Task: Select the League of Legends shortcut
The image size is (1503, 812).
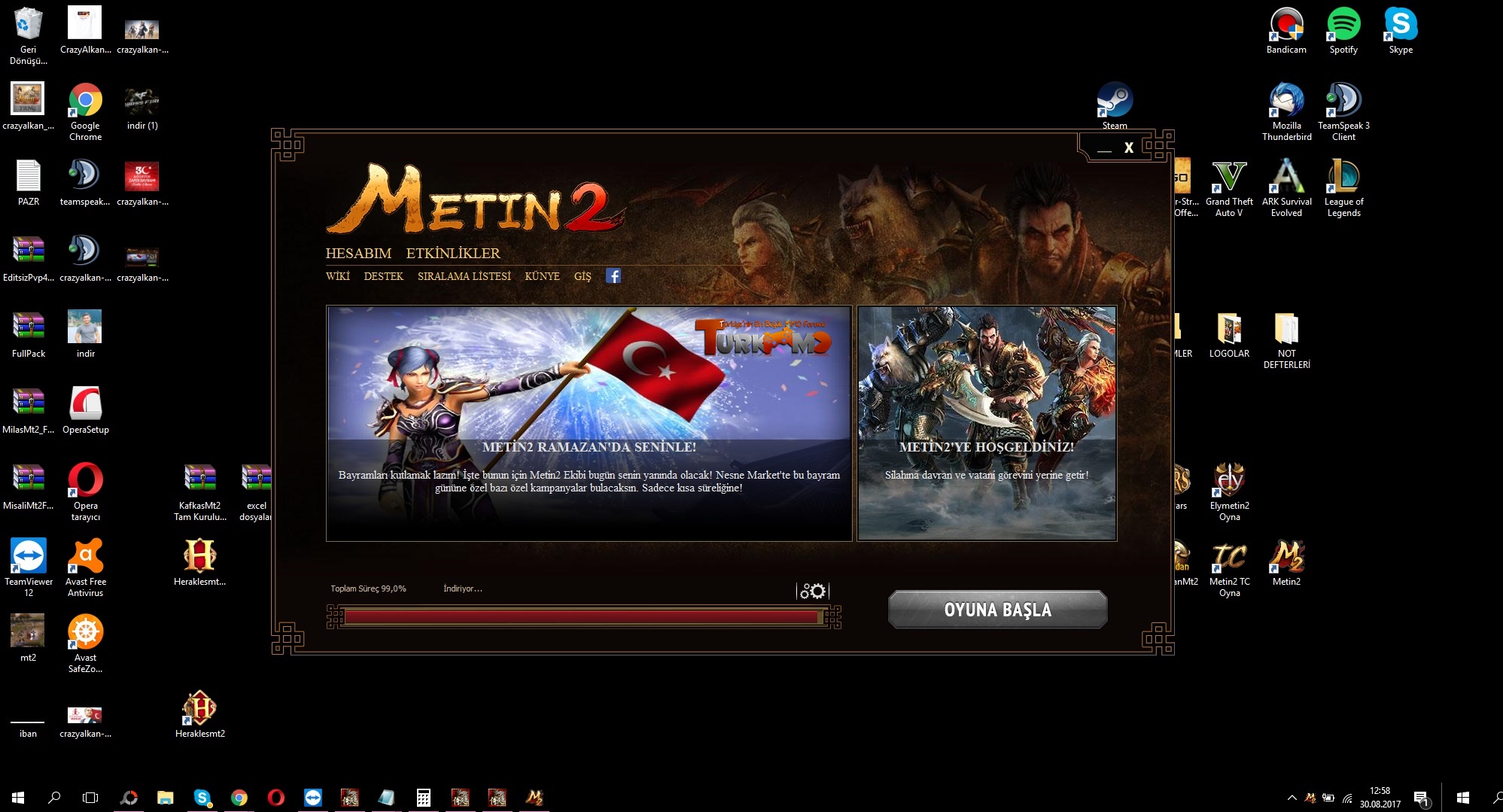Action: (1343, 187)
